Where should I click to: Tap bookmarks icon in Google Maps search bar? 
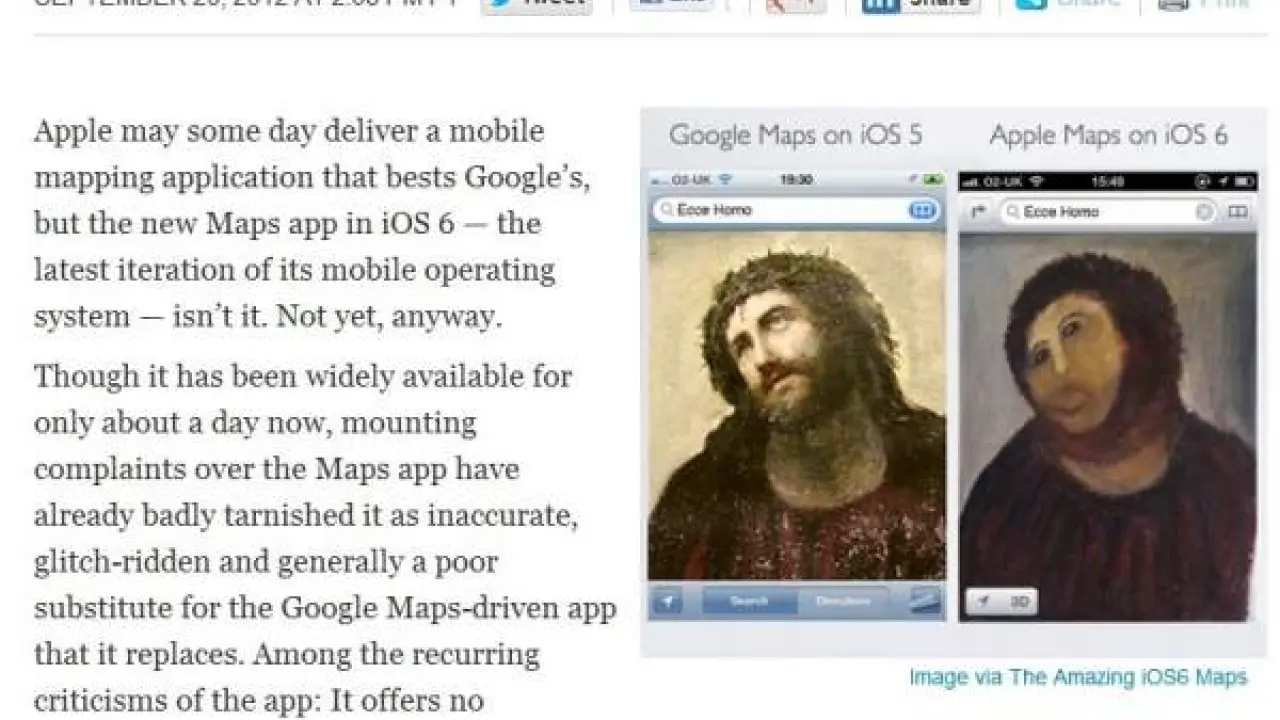point(921,211)
